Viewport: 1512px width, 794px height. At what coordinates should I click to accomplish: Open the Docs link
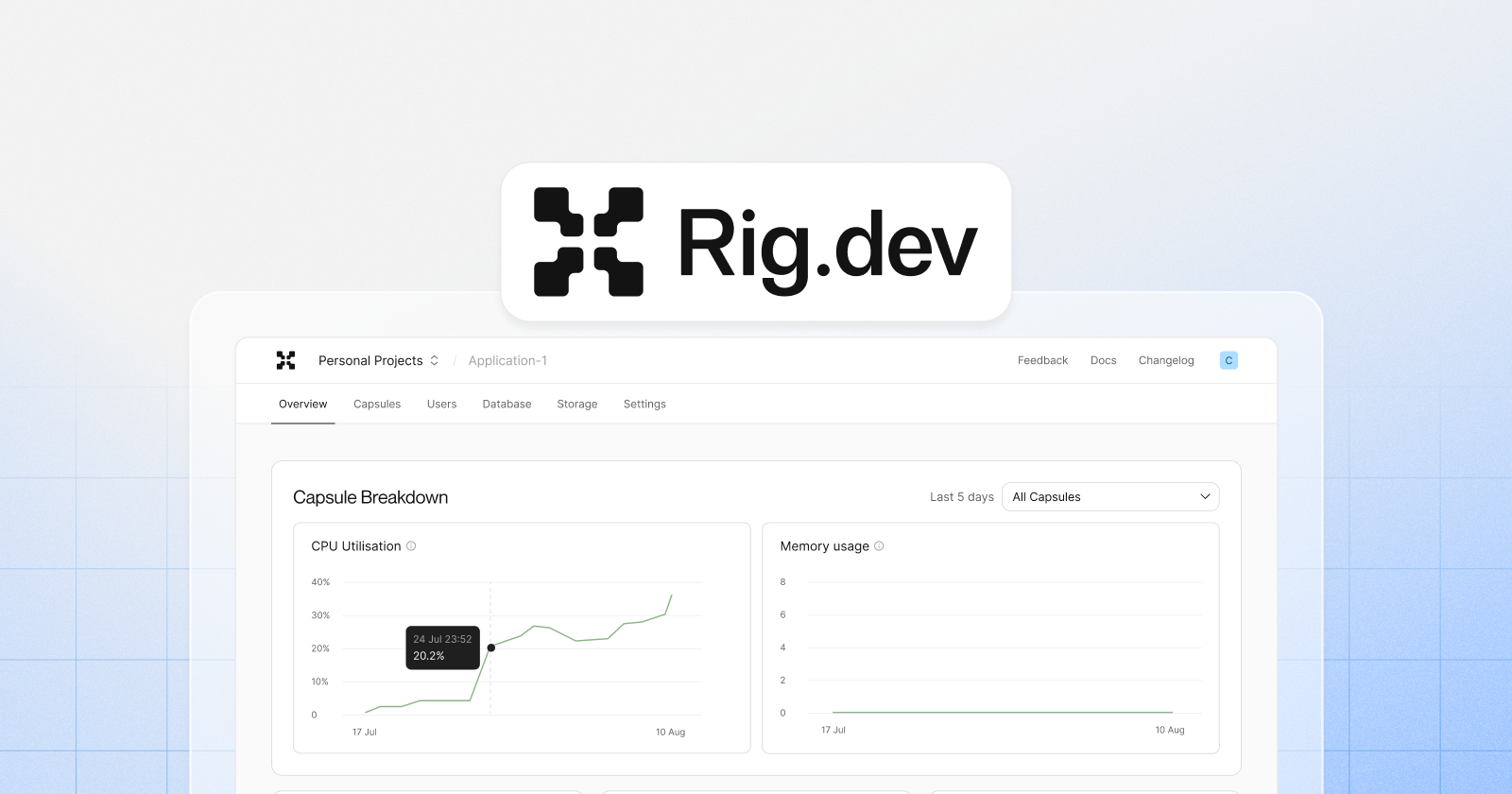click(x=1103, y=360)
